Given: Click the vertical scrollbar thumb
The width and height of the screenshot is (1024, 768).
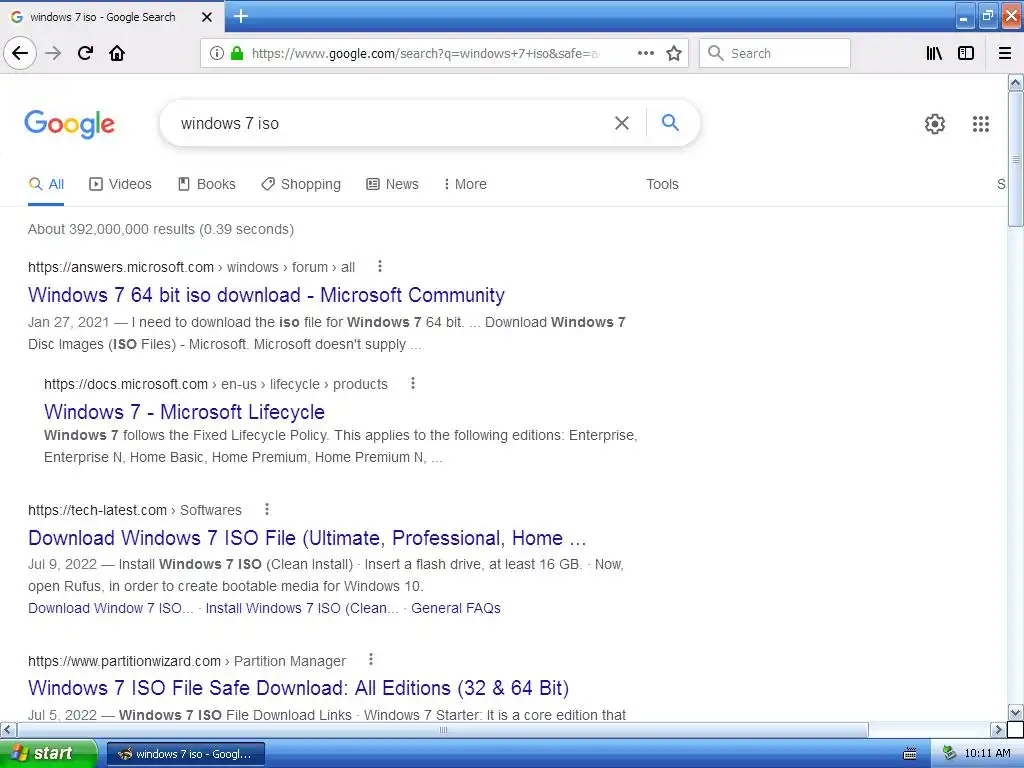Looking at the screenshot, I should pyautogui.click(x=1015, y=159).
